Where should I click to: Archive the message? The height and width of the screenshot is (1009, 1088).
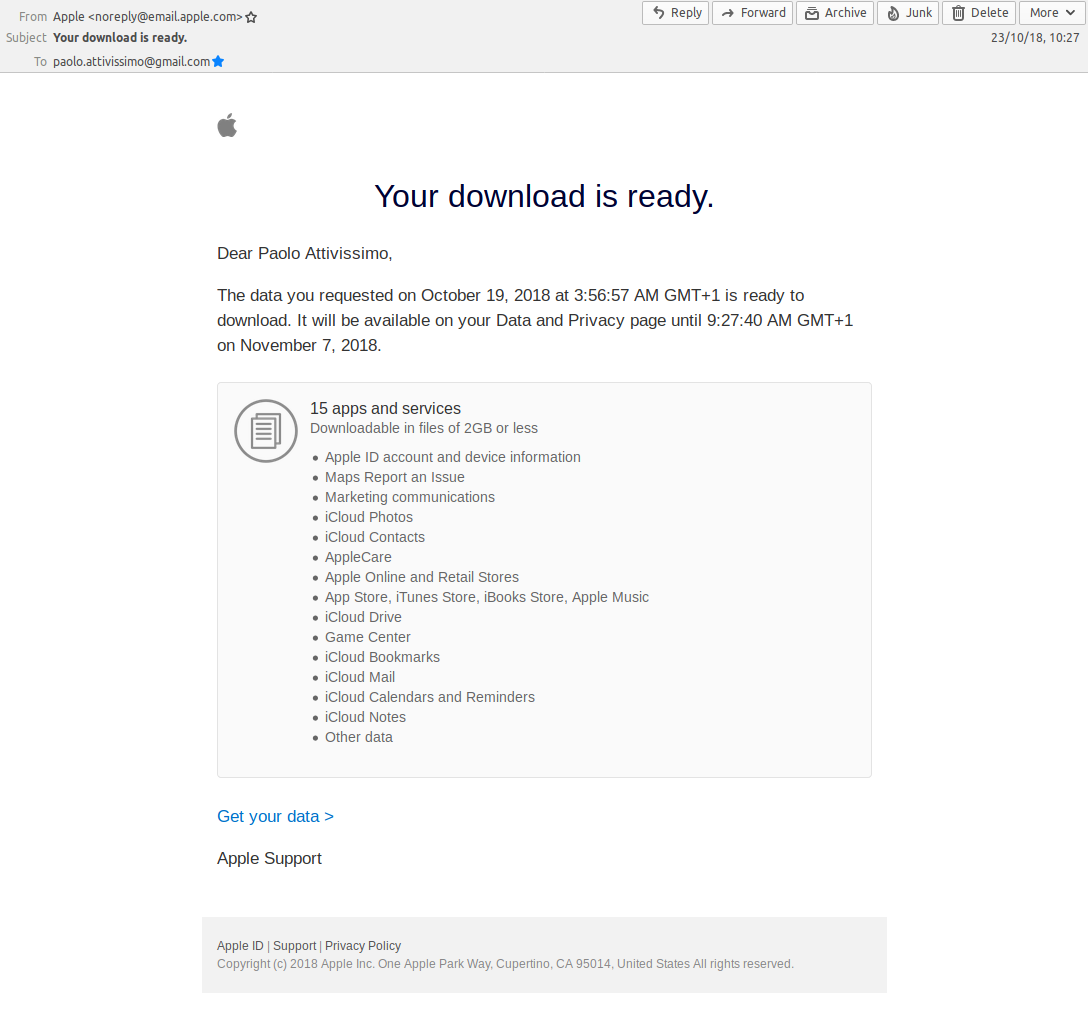pyautogui.click(x=835, y=13)
